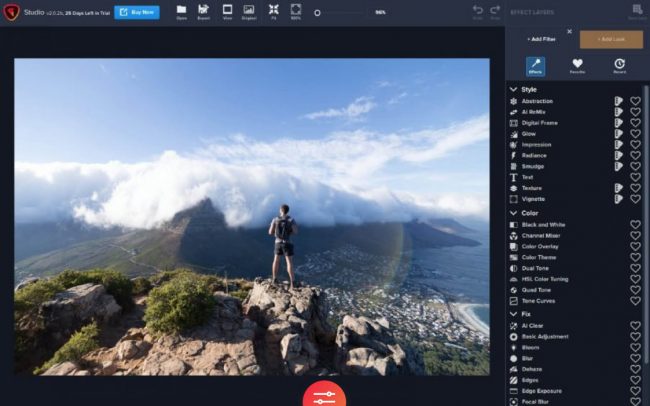
Task: Favorite the Abstraction effect heart
Action: (x=635, y=101)
